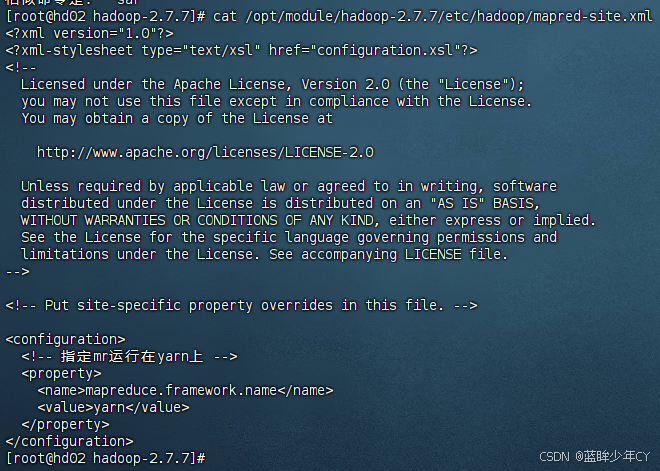
Task: Click the Unless required by applicable law line
Action: pos(289,186)
